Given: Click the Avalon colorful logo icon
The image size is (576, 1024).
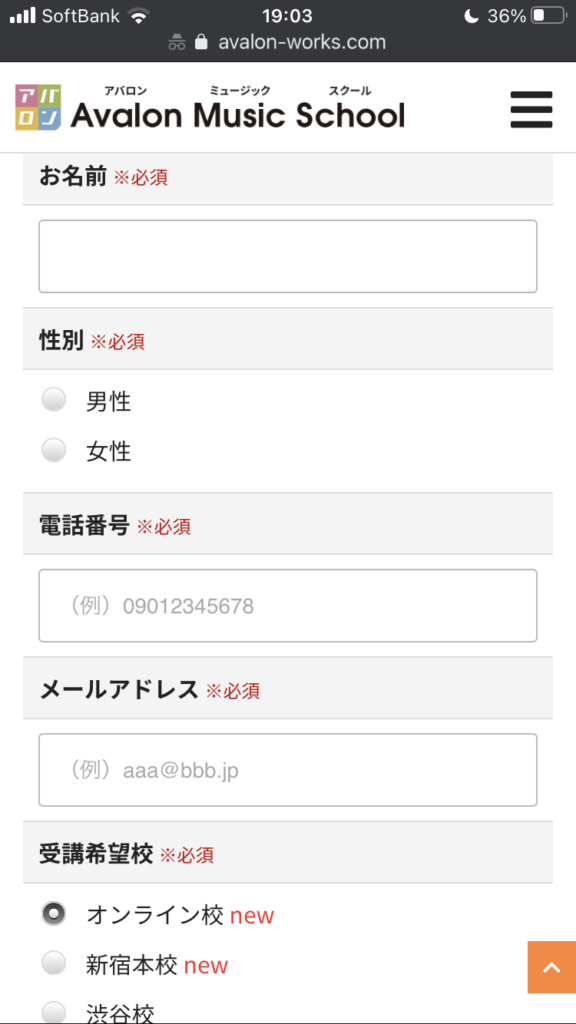Looking at the screenshot, I should tap(39, 108).
